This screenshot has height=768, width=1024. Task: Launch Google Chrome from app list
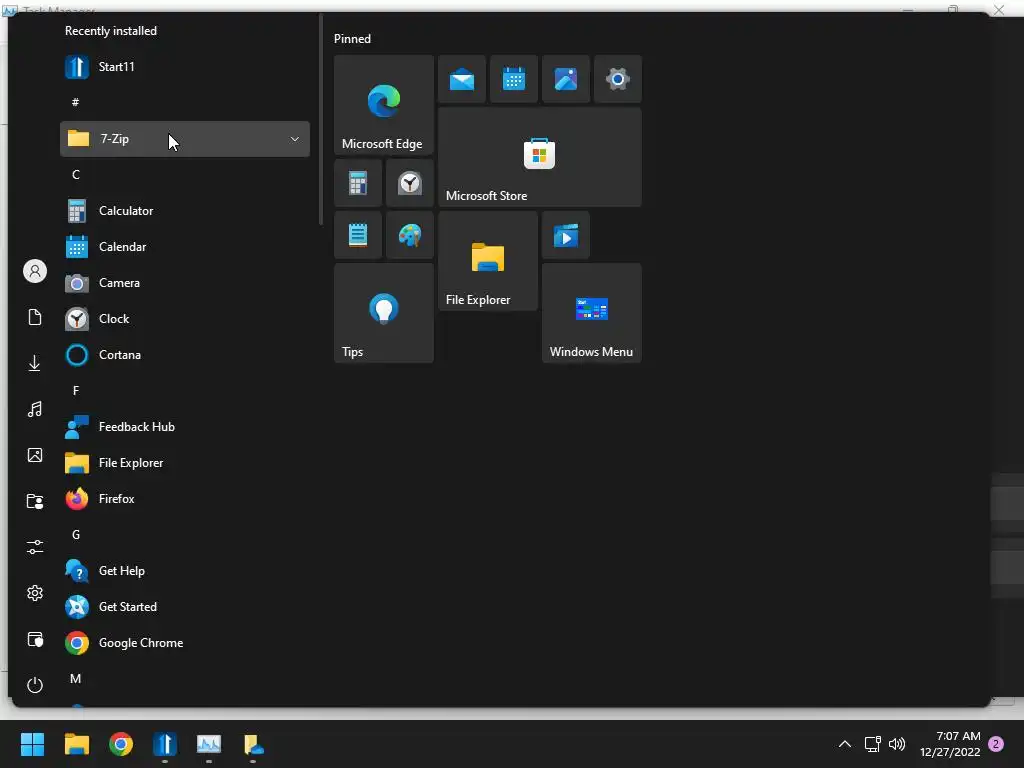click(x=185, y=643)
